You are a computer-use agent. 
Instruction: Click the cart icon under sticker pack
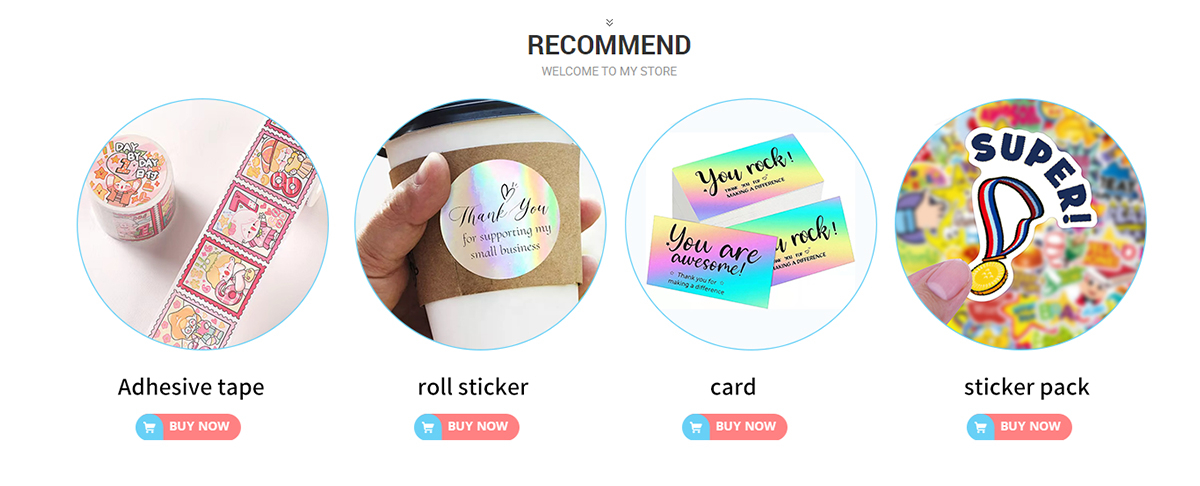pyautogui.click(x=980, y=427)
